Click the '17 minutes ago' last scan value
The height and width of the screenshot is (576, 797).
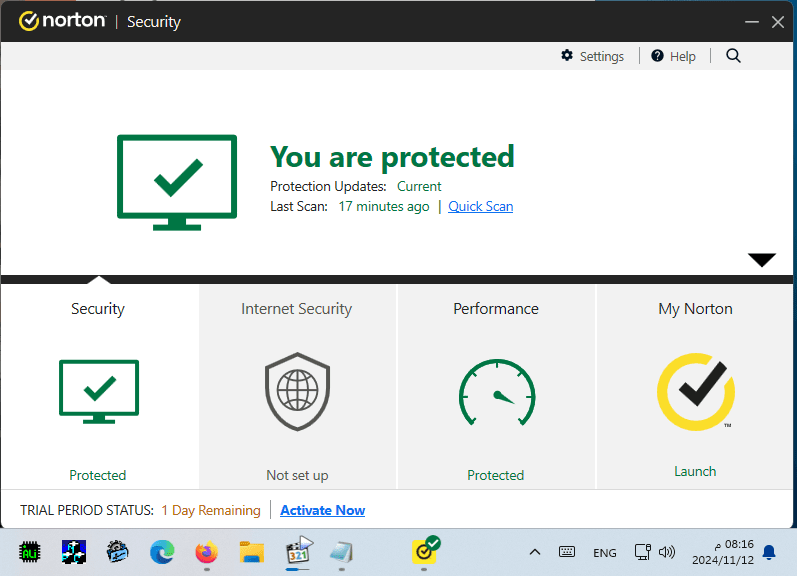[x=384, y=206]
